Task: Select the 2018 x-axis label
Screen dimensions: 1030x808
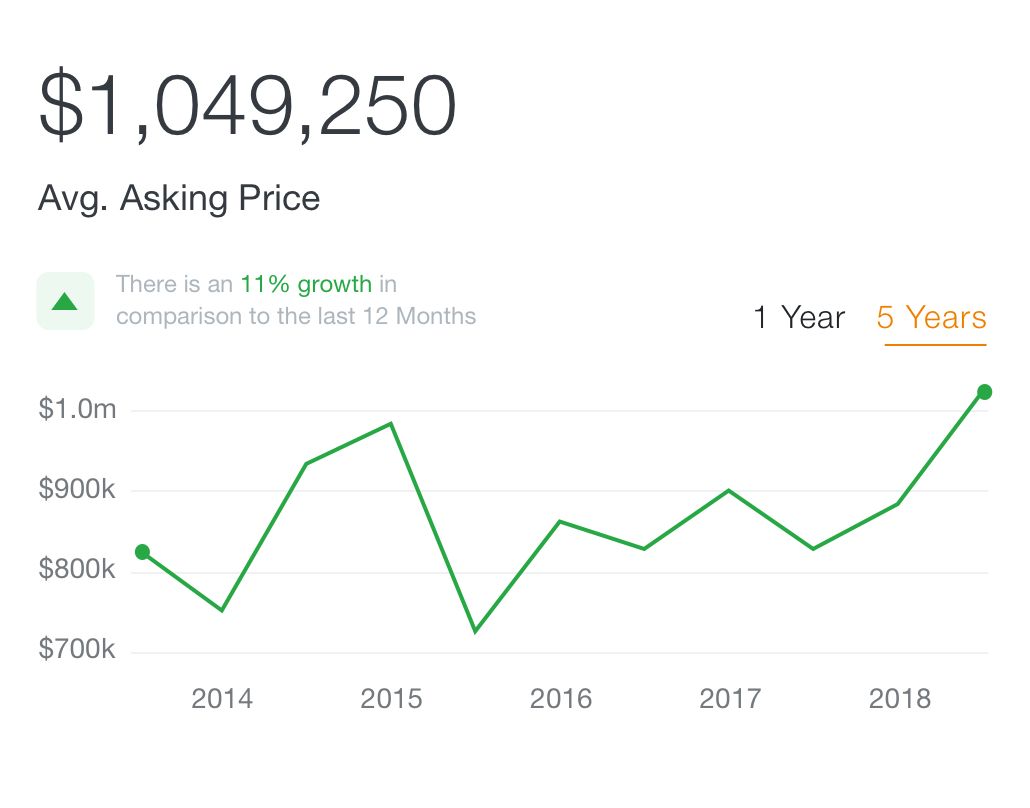Action: (x=900, y=698)
